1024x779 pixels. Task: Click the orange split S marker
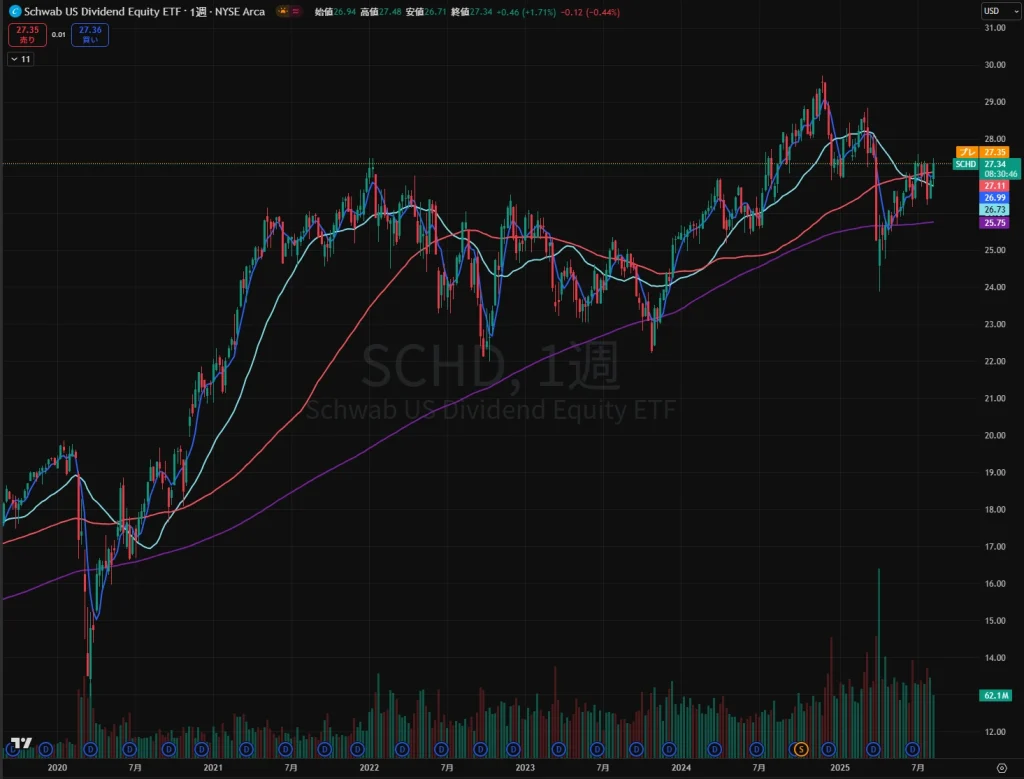pos(800,748)
